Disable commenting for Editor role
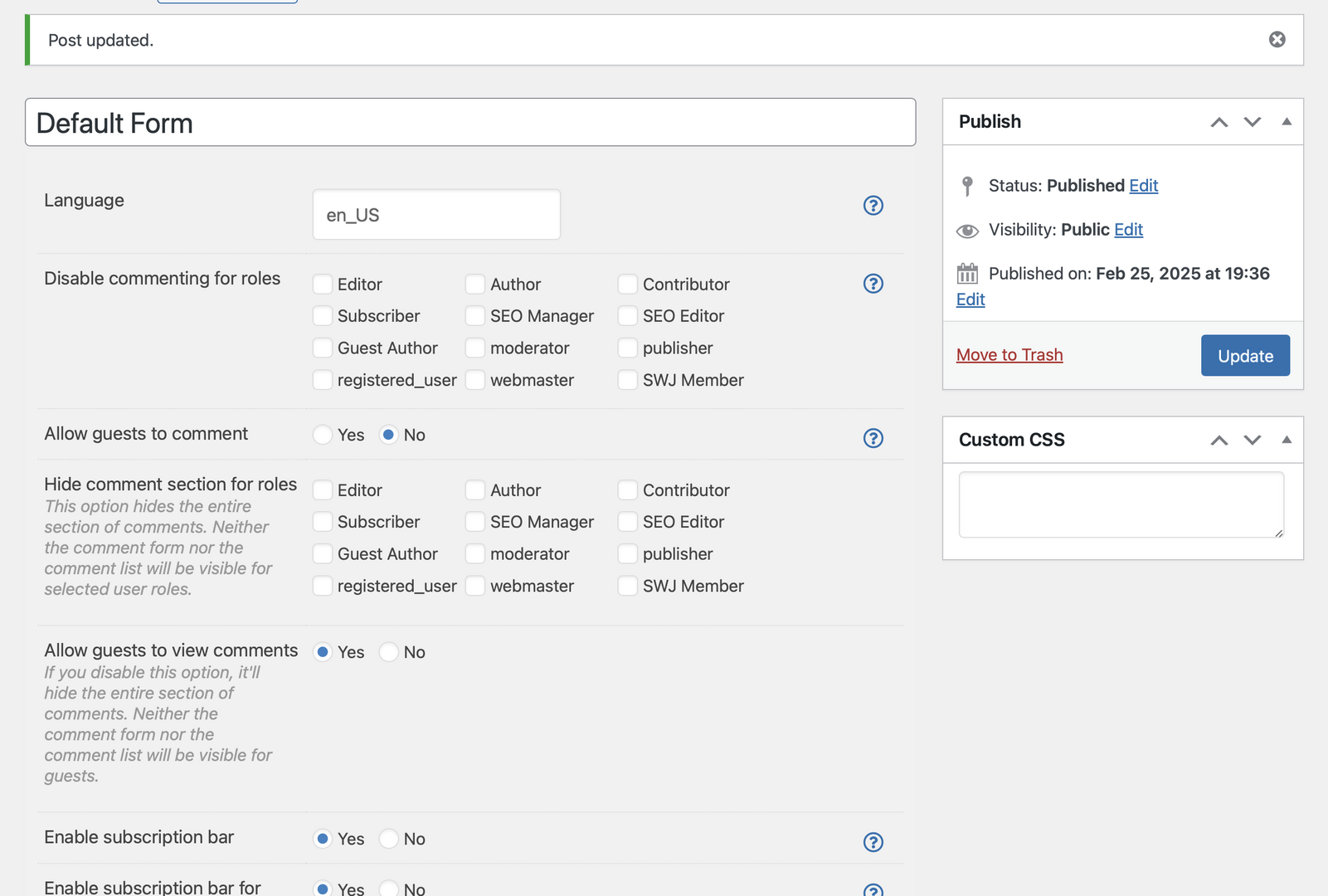This screenshot has height=896, width=1328. [323, 285]
